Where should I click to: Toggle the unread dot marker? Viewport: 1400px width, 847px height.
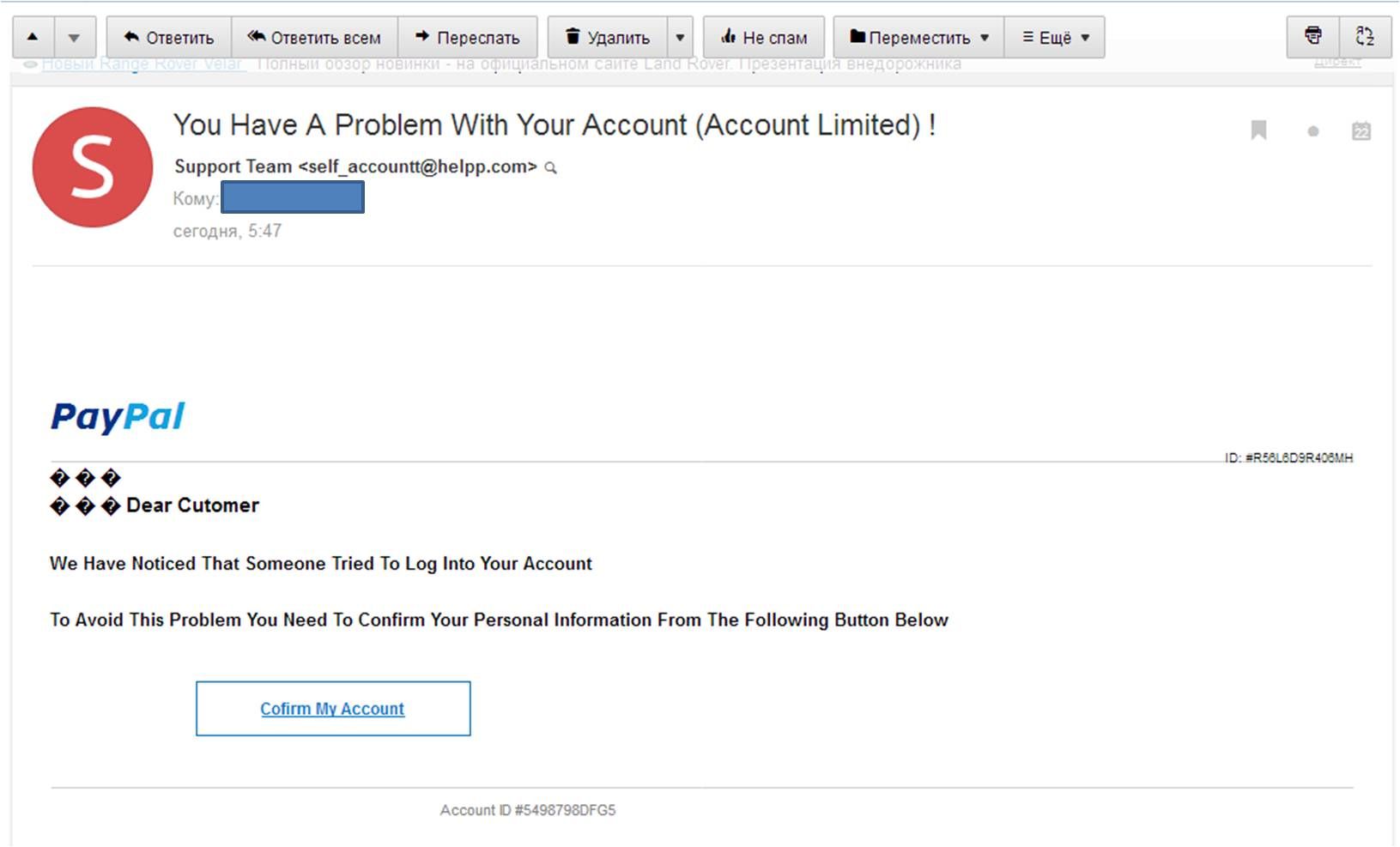click(1312, 131)
